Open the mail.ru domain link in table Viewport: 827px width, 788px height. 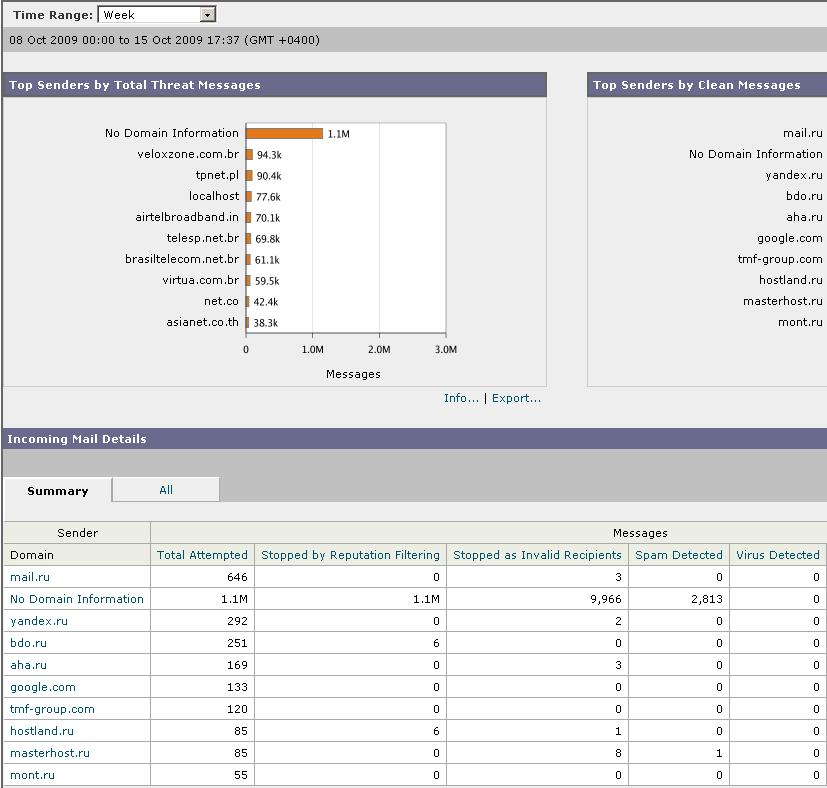click(30, 577)
